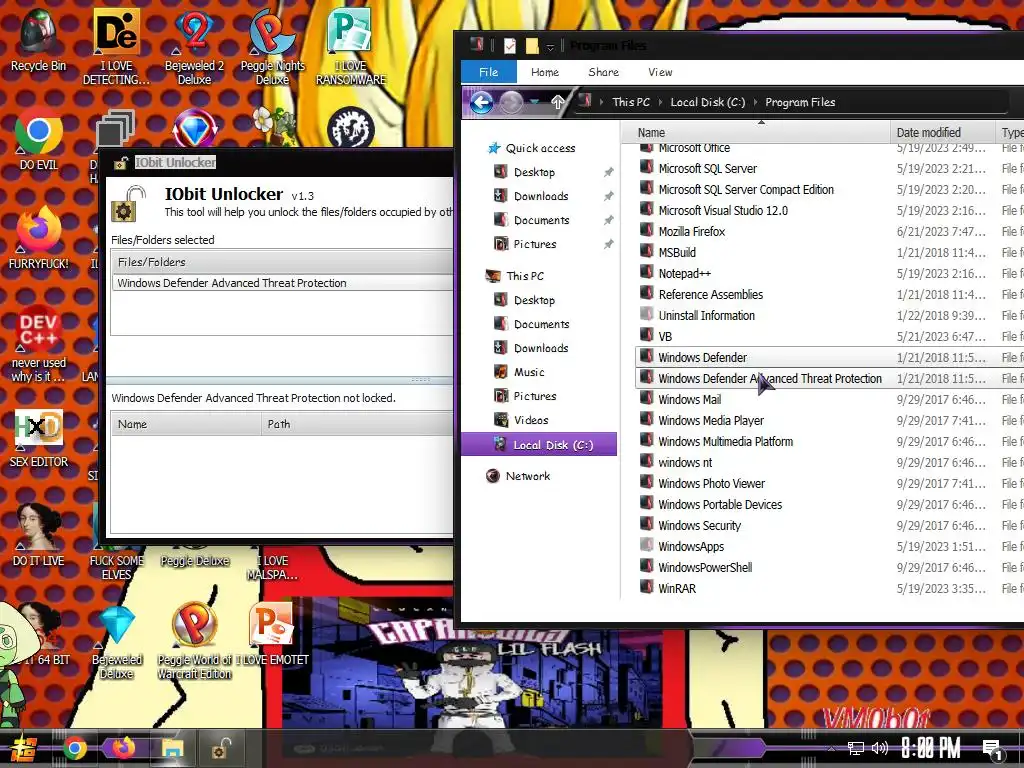The height and width of the screenshot is (768, 1024).
Task: Click Local Disk (C:) in the address bar
Action: pyautogui.click(x=707, y=103)
